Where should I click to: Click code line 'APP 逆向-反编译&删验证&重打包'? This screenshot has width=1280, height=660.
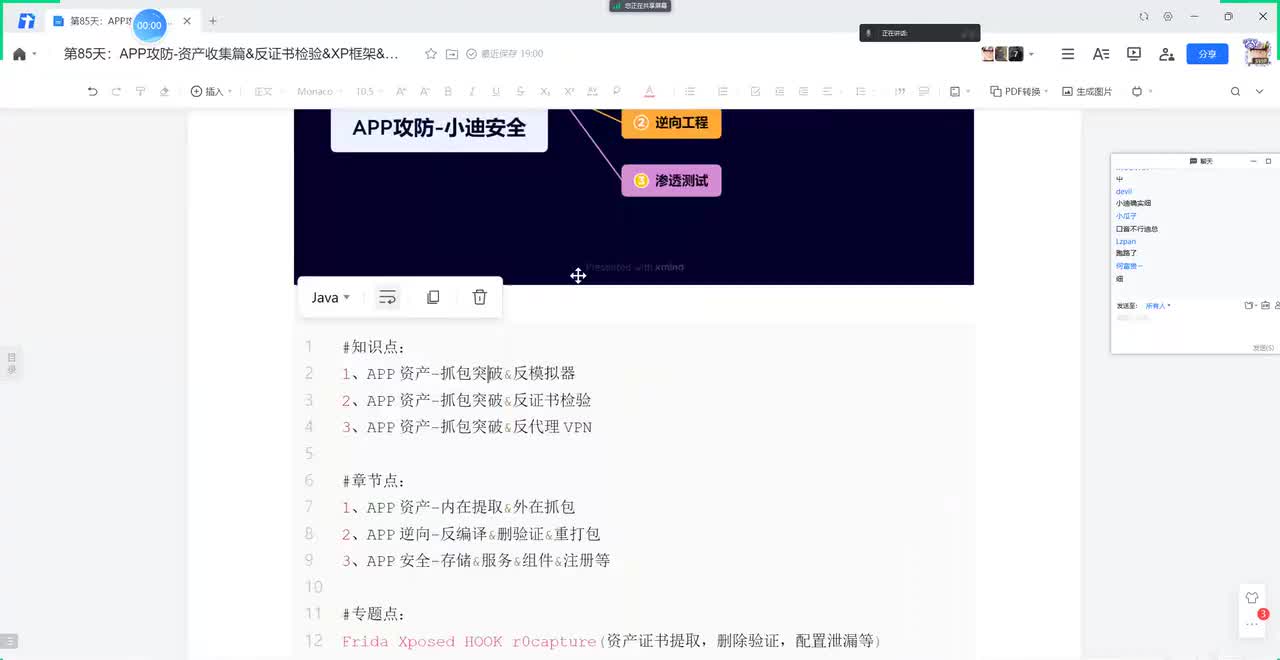coord(471,534)
